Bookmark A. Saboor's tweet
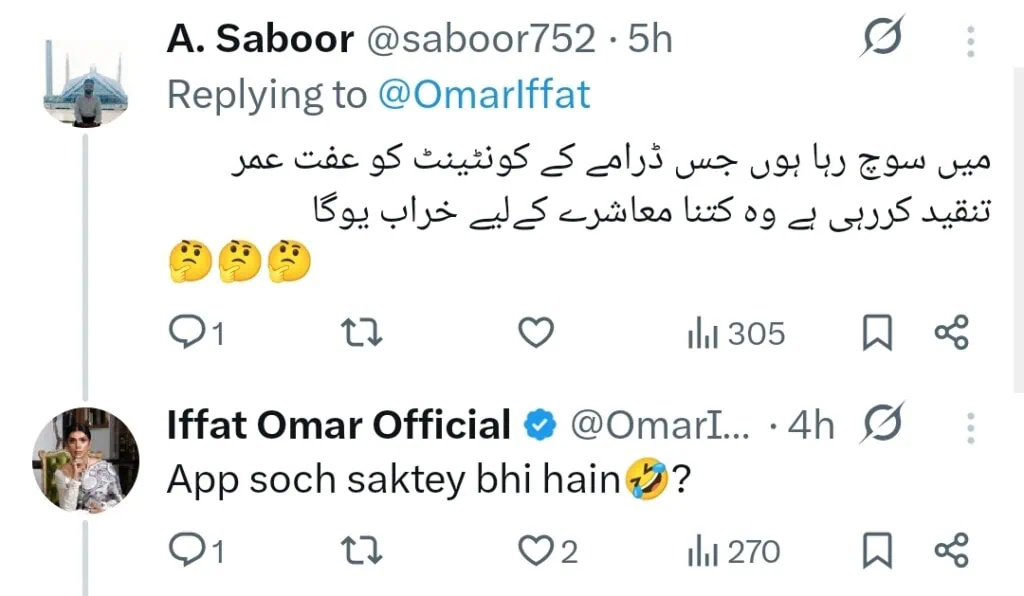Viewport: 1024px width, 596px height. [x=877, y=333]
